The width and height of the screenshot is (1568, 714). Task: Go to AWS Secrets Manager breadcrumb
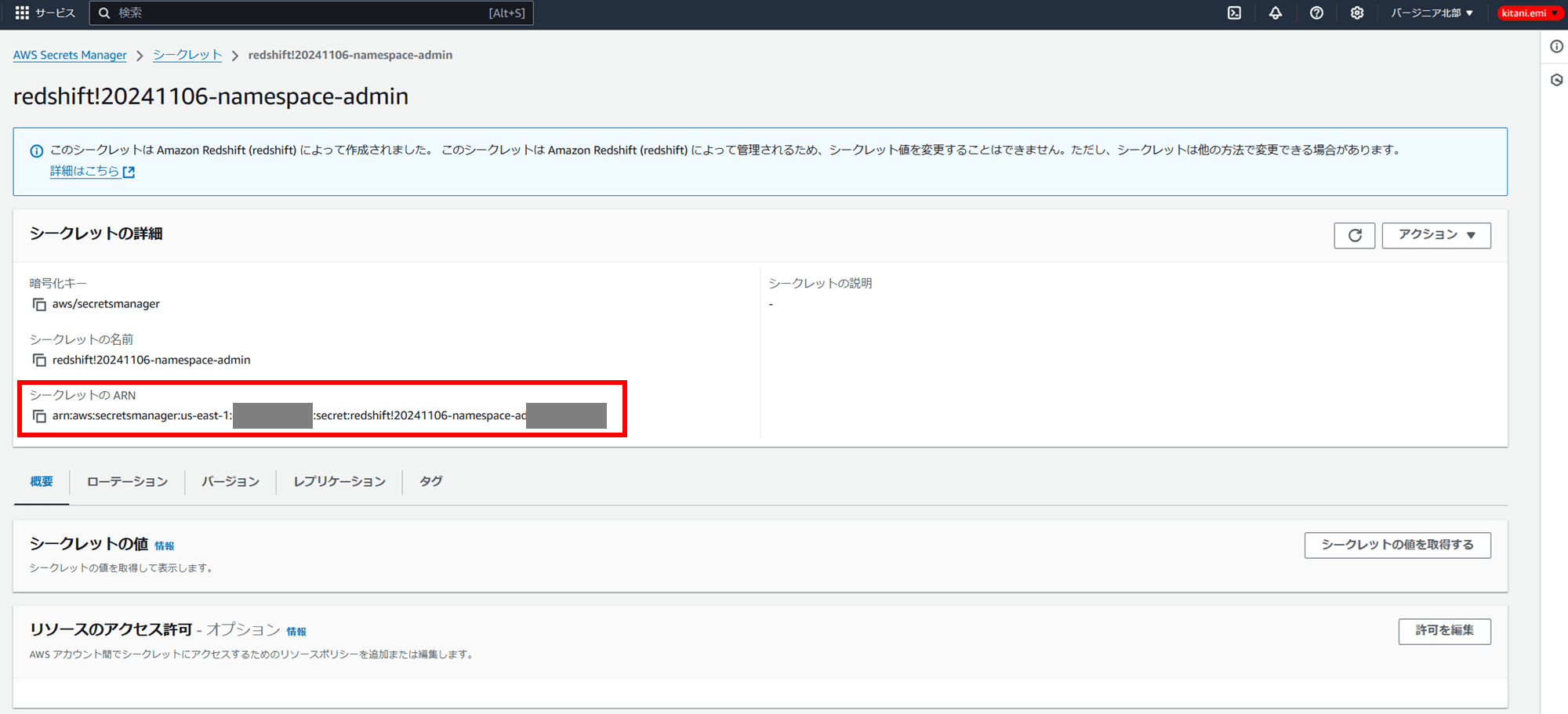(70, 55)
